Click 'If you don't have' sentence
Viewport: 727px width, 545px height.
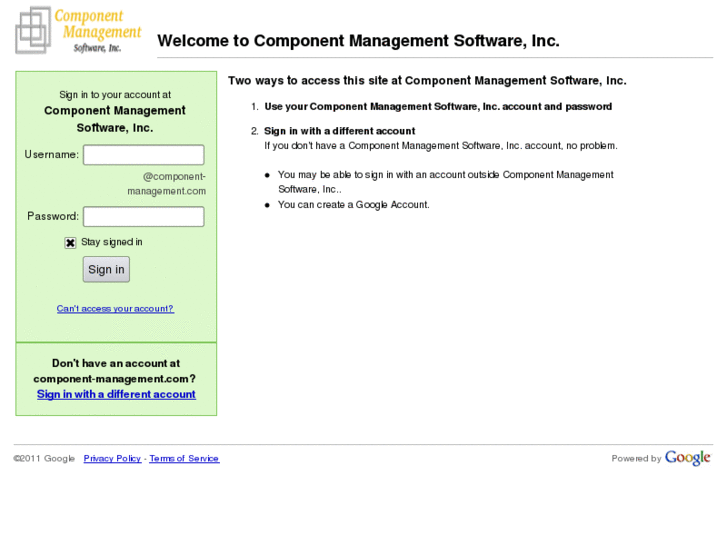coord(441,146)
